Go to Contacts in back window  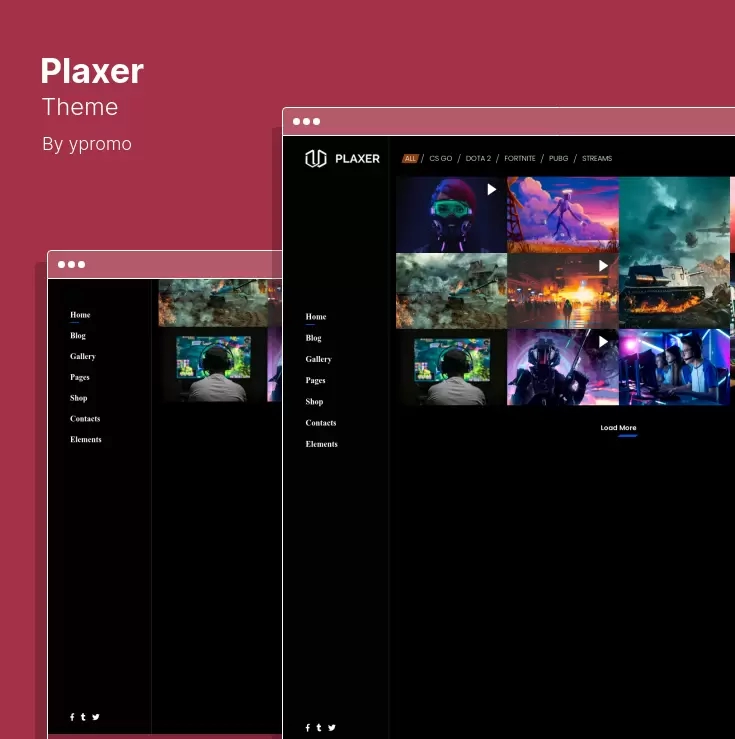tap(85, 419)
